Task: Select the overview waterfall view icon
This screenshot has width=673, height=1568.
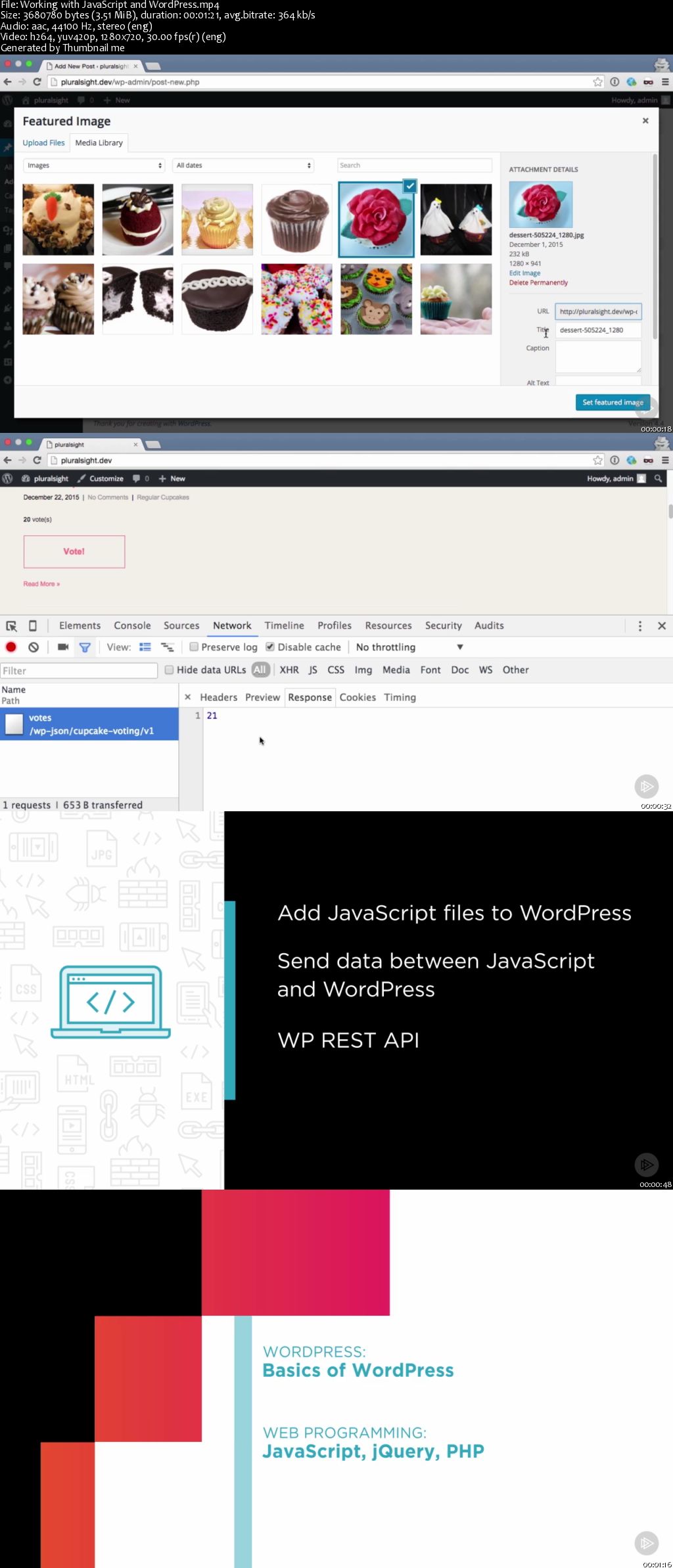Action: click(168, 647)
